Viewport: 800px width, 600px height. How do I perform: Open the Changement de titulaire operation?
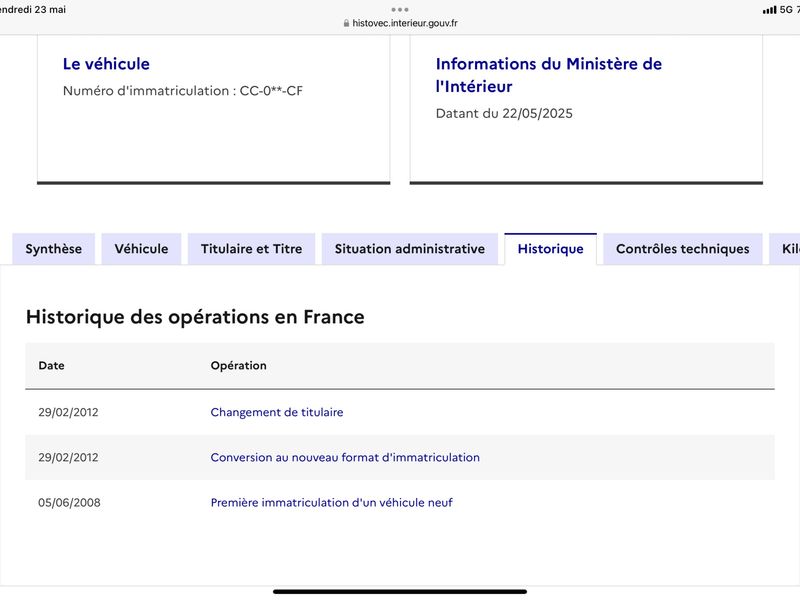(277, 412)
